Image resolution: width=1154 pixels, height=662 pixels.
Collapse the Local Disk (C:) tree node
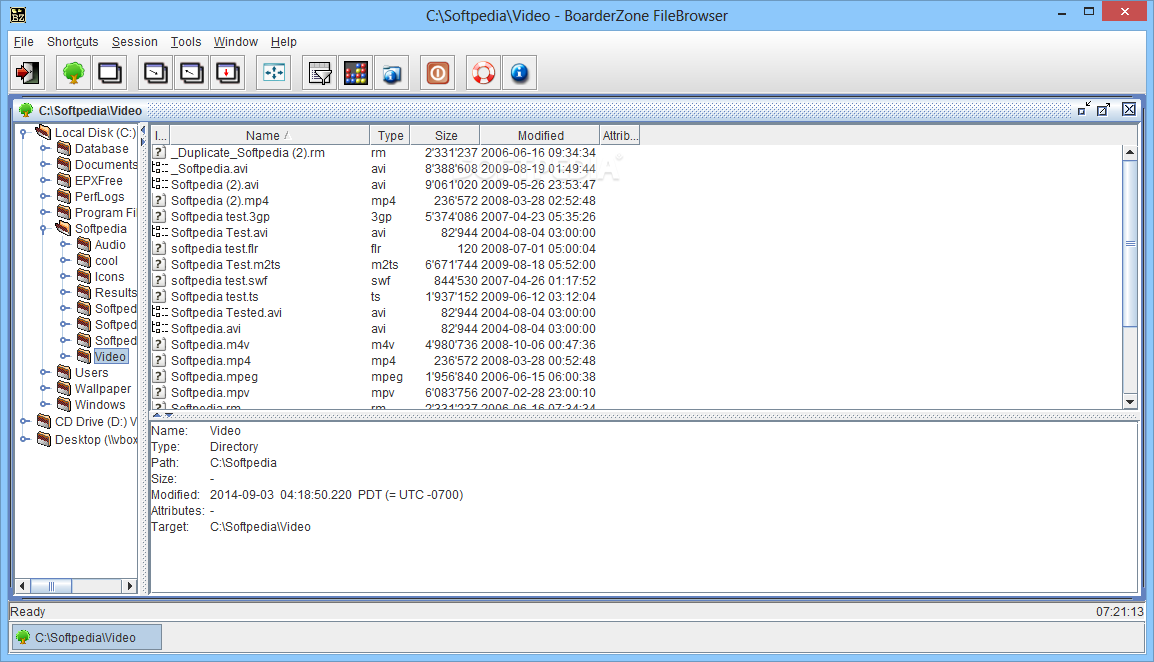(x=24, y=133)
